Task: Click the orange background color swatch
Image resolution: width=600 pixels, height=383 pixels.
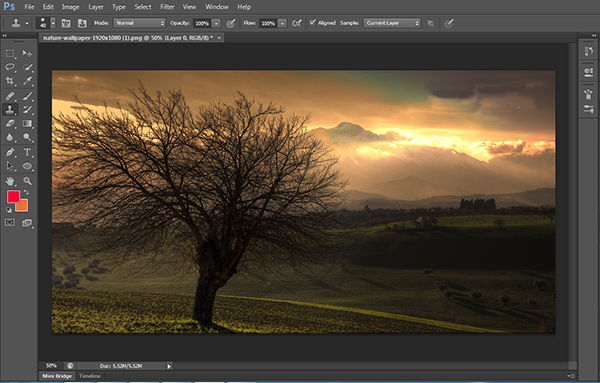Action: click(23, 207)
